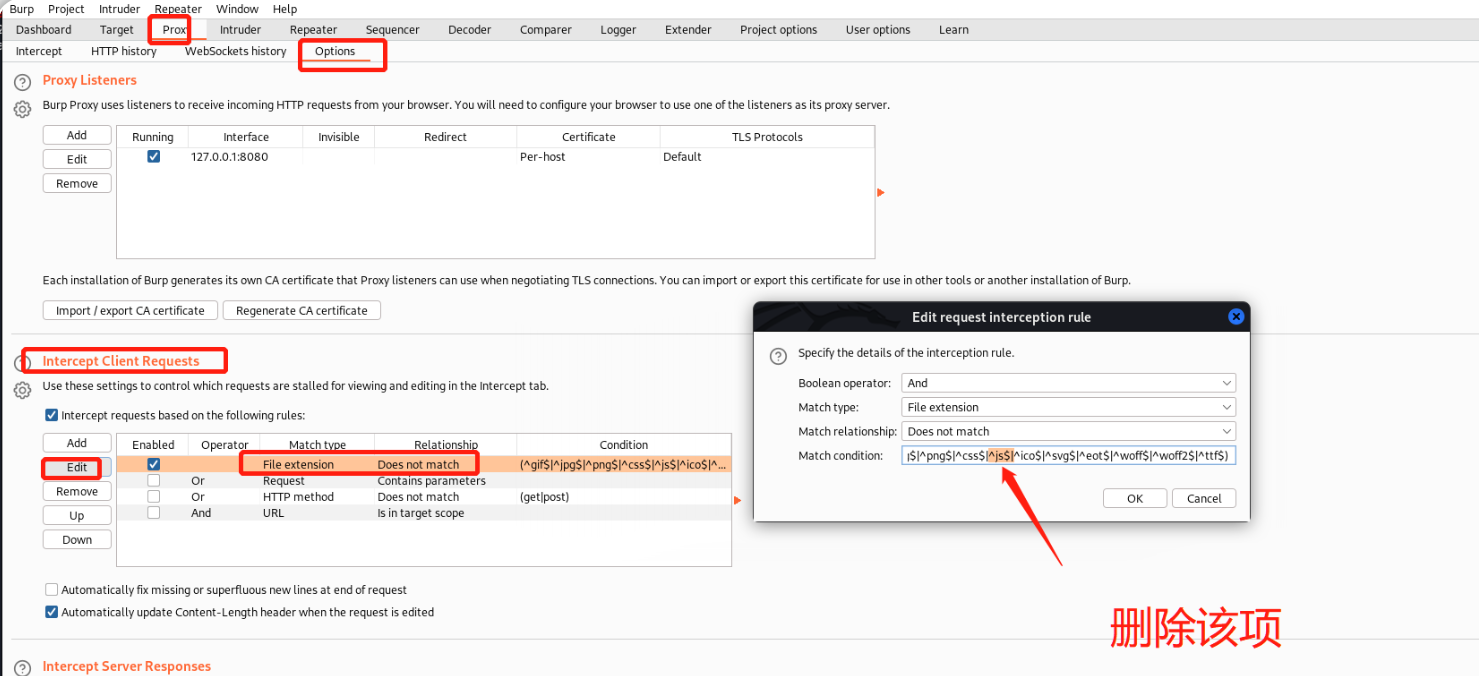Edit the selected proxy listener
This screenshot has width=1479, height=676.
pyautogui.click(x=77, y=159)
